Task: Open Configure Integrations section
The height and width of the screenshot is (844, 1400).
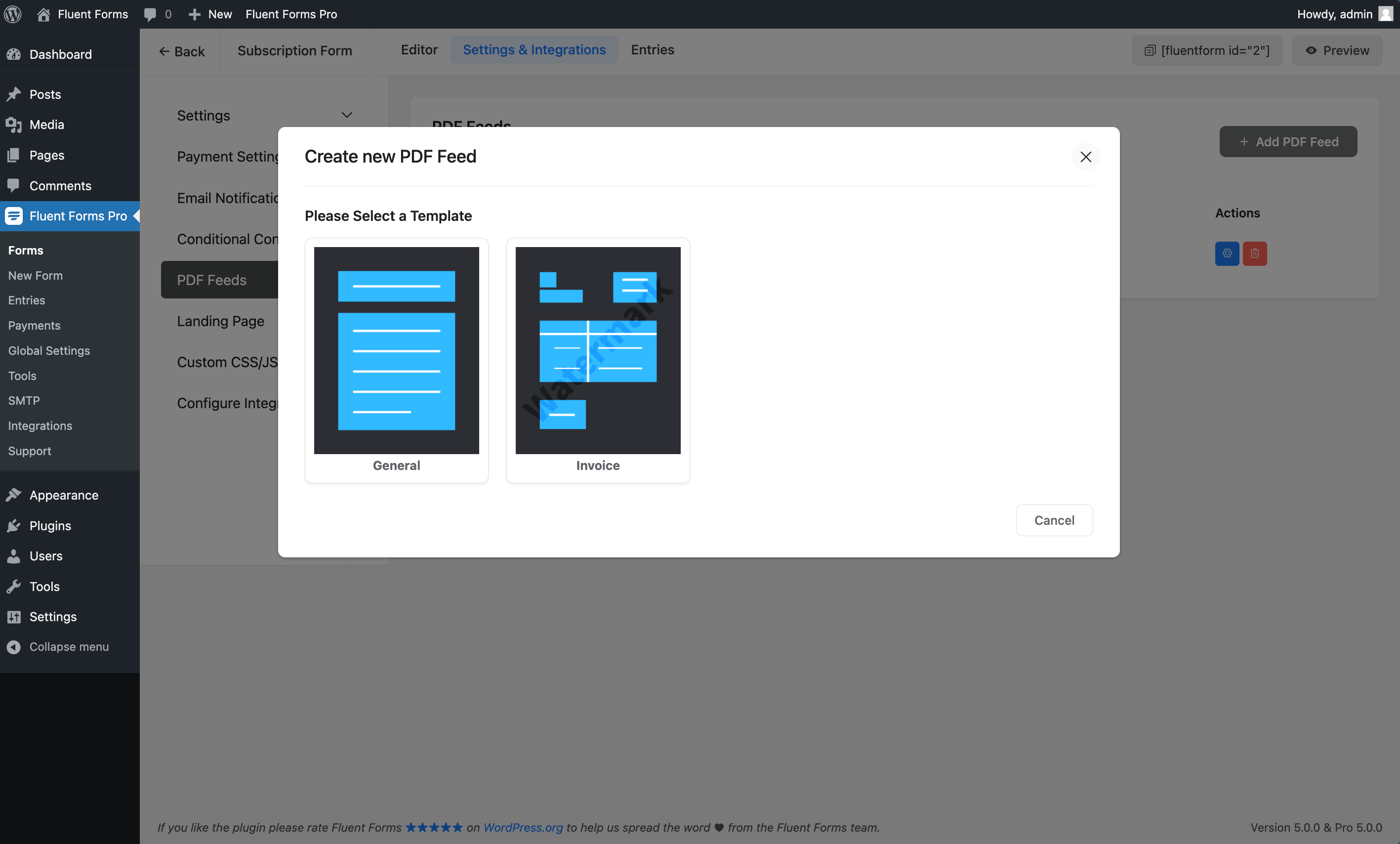Action: click(x=227, y=403)
